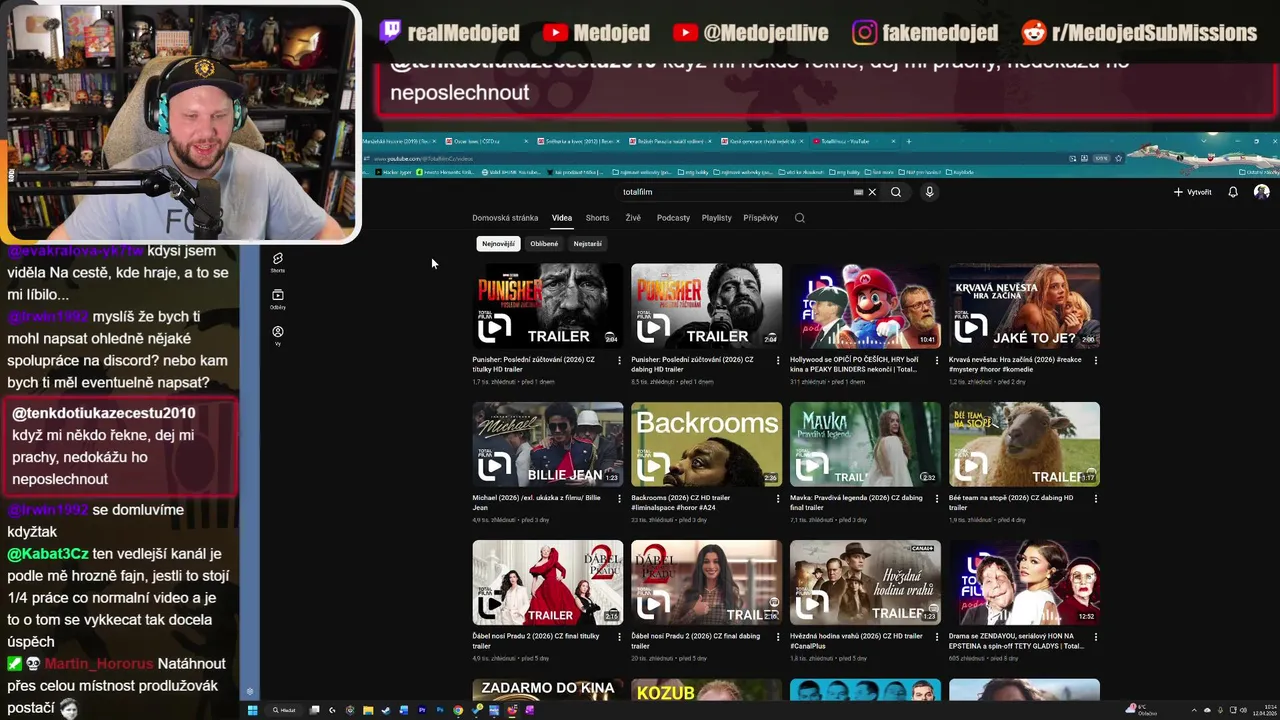Play the Hvězdná hodina vrahů thumbnail
Screen dimensions: 1280x720
(x=865, y=583)
